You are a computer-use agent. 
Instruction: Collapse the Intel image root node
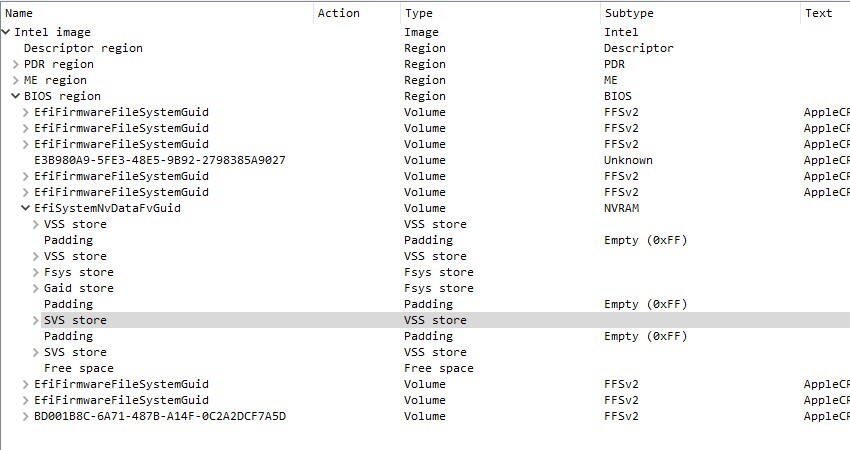tap(6, 32)
